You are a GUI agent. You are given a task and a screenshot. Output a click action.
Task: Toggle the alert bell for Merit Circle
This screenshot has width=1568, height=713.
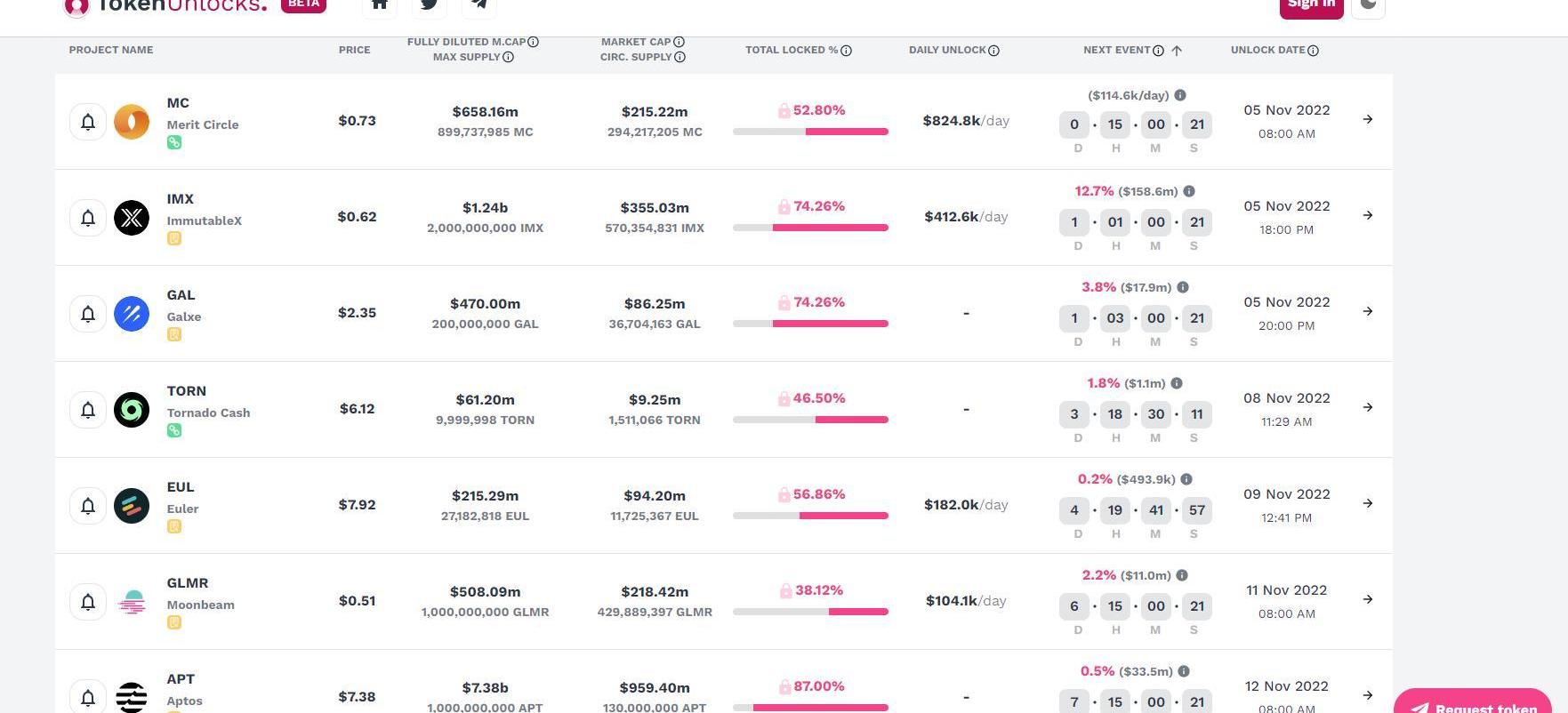[88, 122]
